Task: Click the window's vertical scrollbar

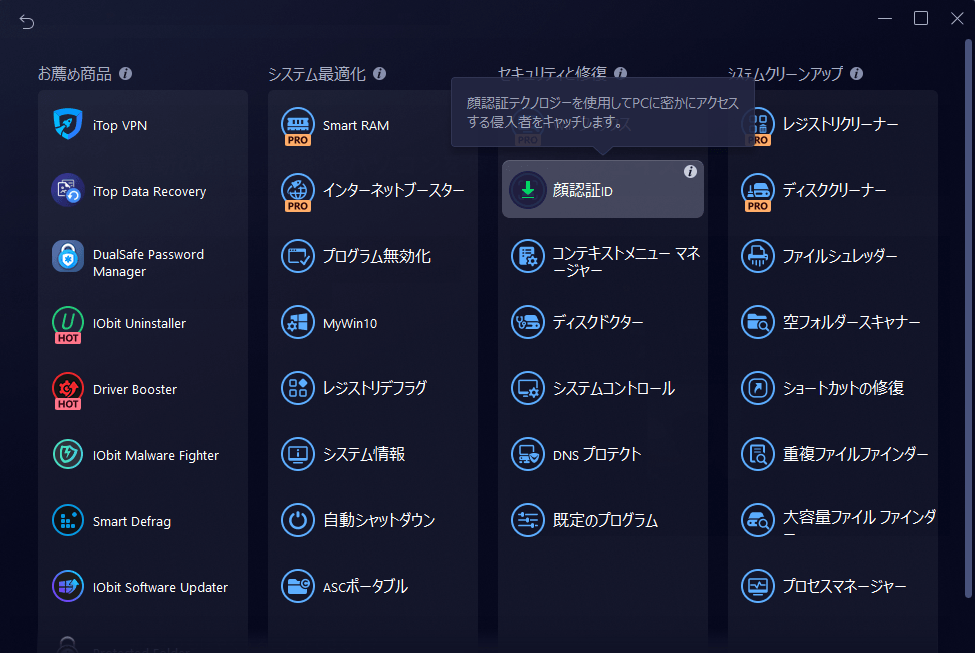Action: pos(968,318)
